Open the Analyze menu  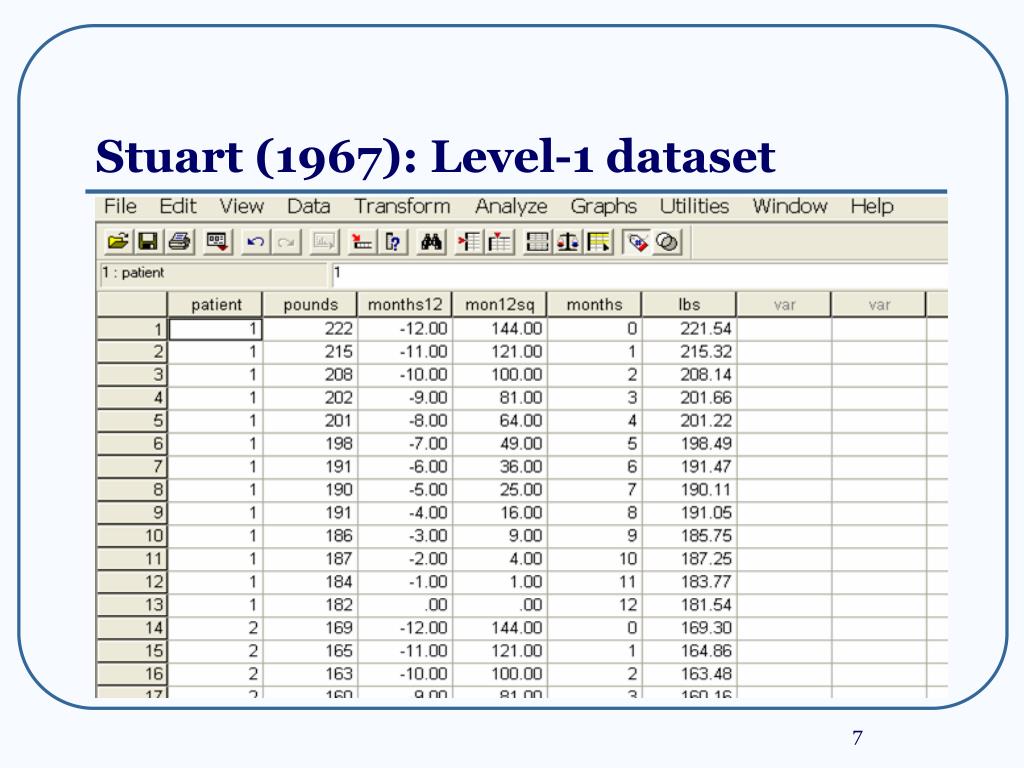(511, 206)
